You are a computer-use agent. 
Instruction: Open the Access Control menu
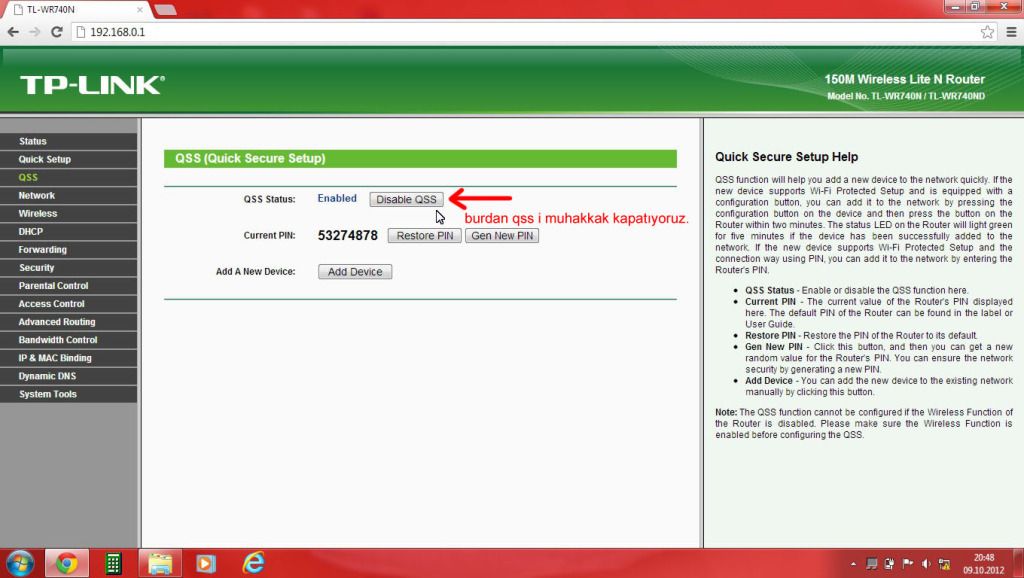coord(69,304)
